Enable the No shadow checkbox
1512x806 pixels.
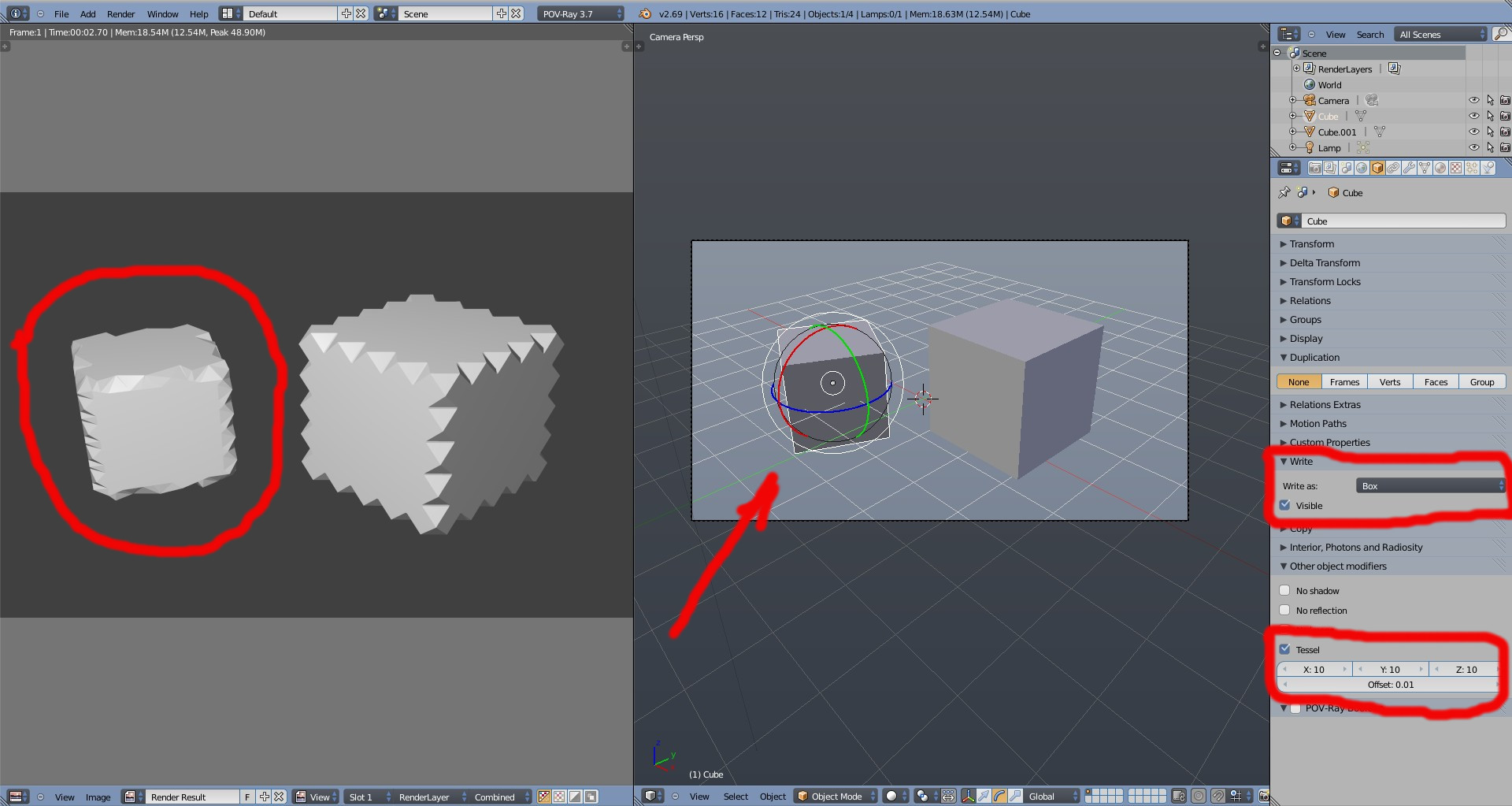(x=1285, y=590)
